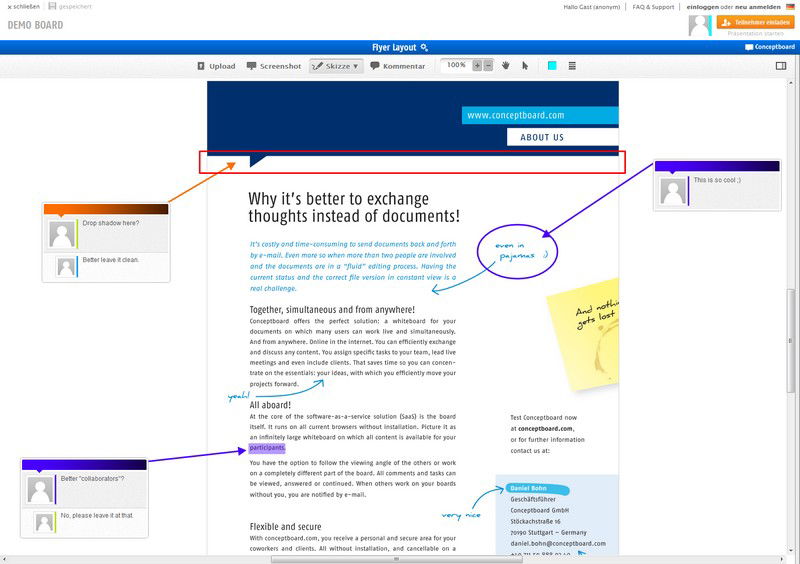Click the handwritten 'very nice' sketch note
Viewport: 800px width, 564px height.
(x=461, y=516)
